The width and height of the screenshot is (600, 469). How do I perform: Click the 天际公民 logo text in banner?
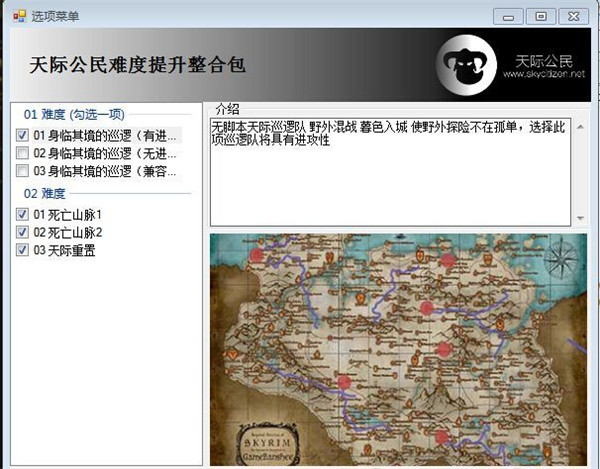click(x=544, y=61)
